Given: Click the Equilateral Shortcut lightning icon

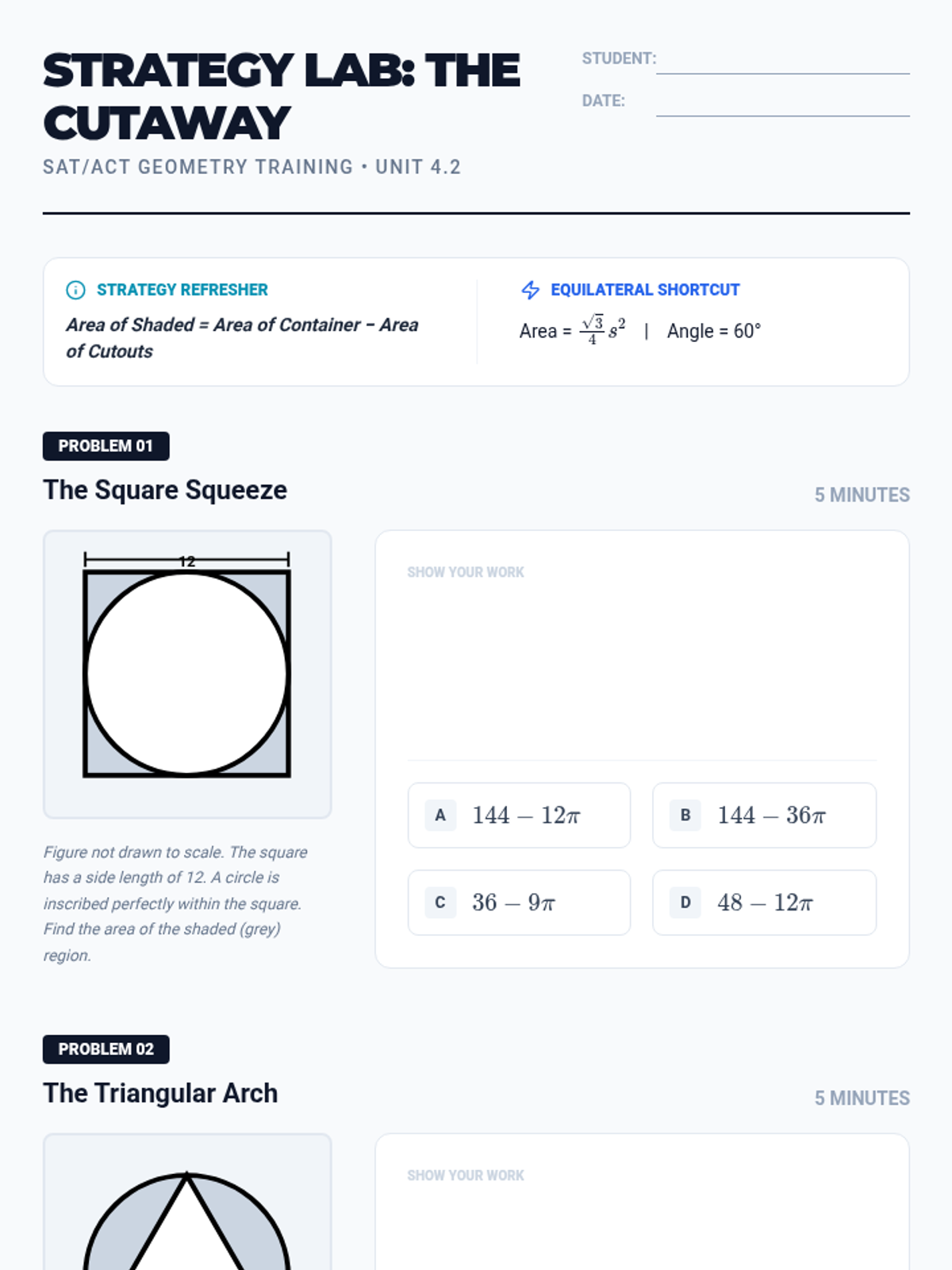Looking at the screenshot, I should pyautogui.click(x=530, y=290).
